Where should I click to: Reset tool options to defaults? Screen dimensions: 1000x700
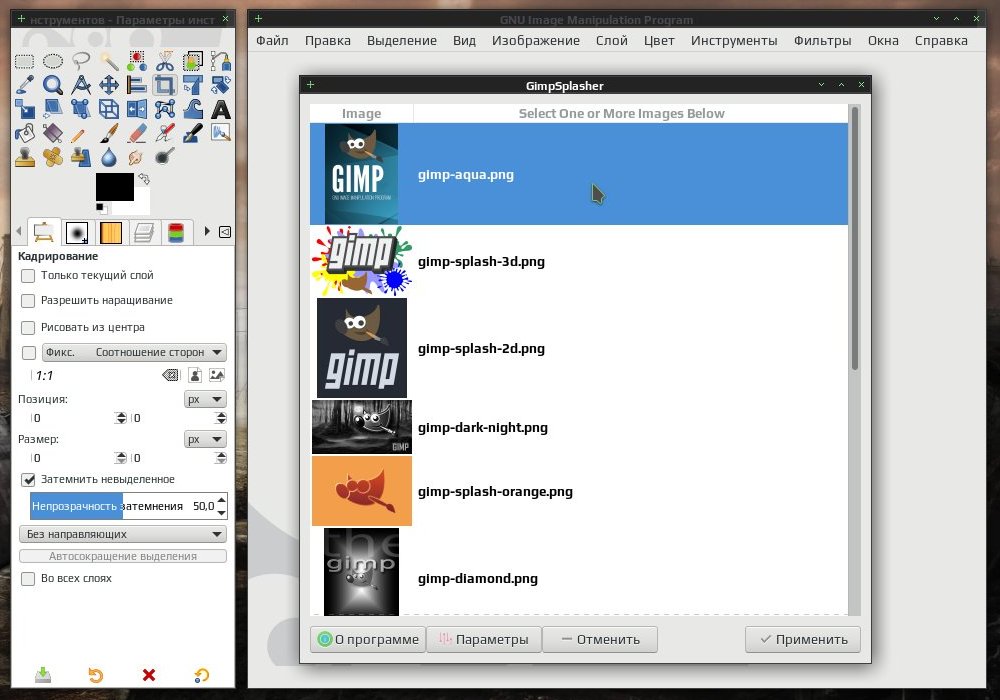coord(202,674)
